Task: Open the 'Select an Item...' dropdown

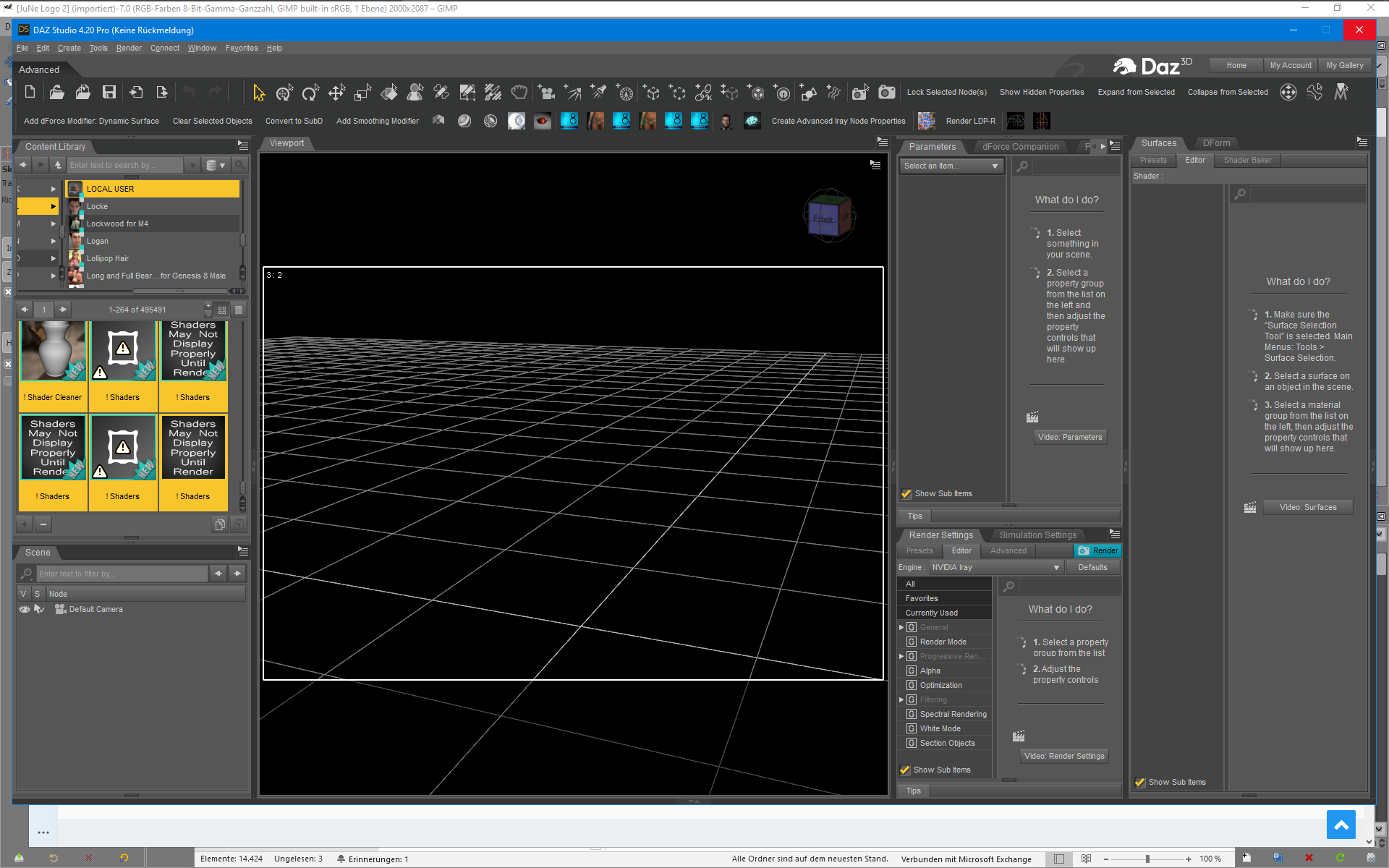Action: click(x=951, y=166)
